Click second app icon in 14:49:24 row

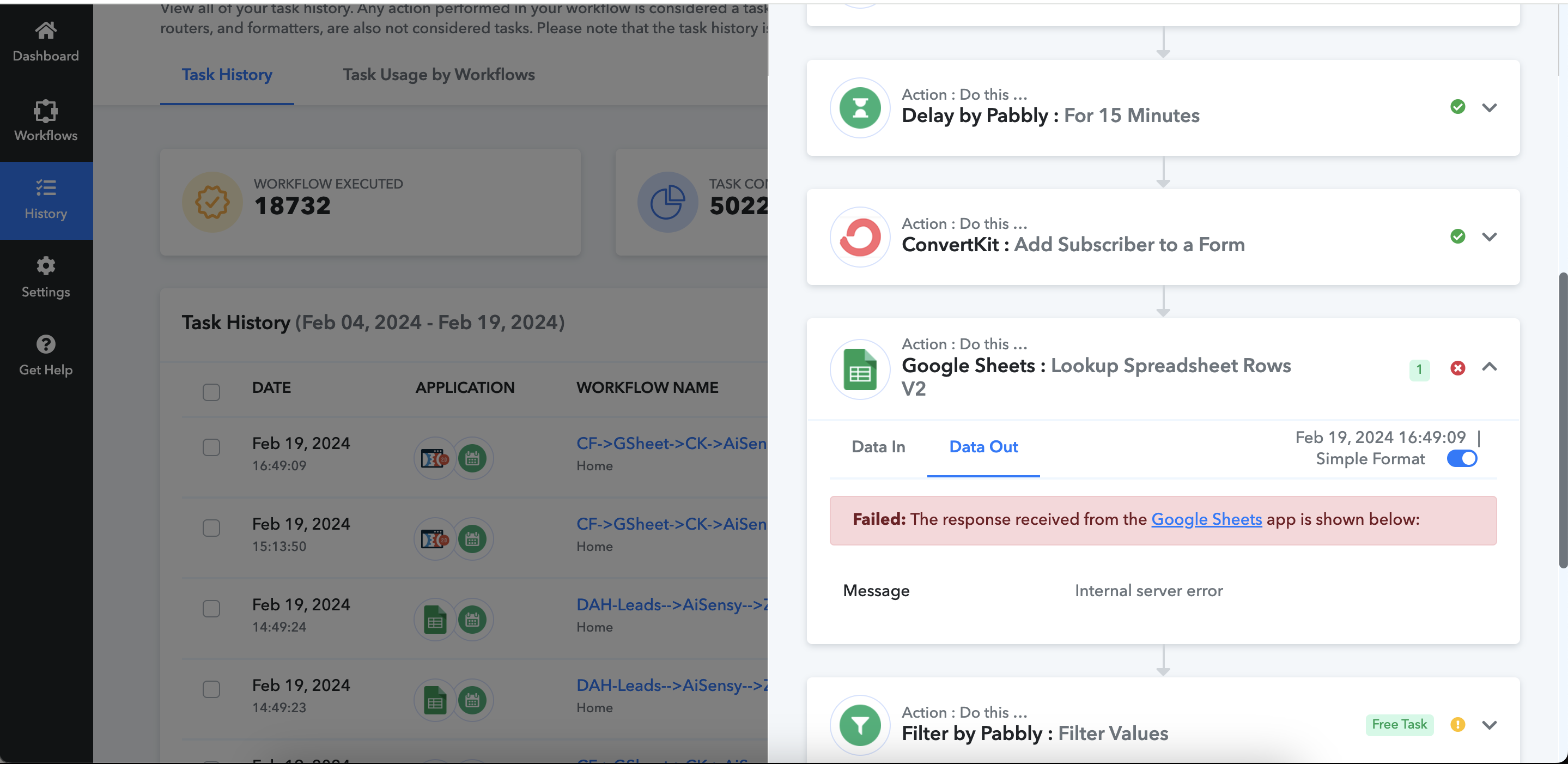click(x=472, y=619)
